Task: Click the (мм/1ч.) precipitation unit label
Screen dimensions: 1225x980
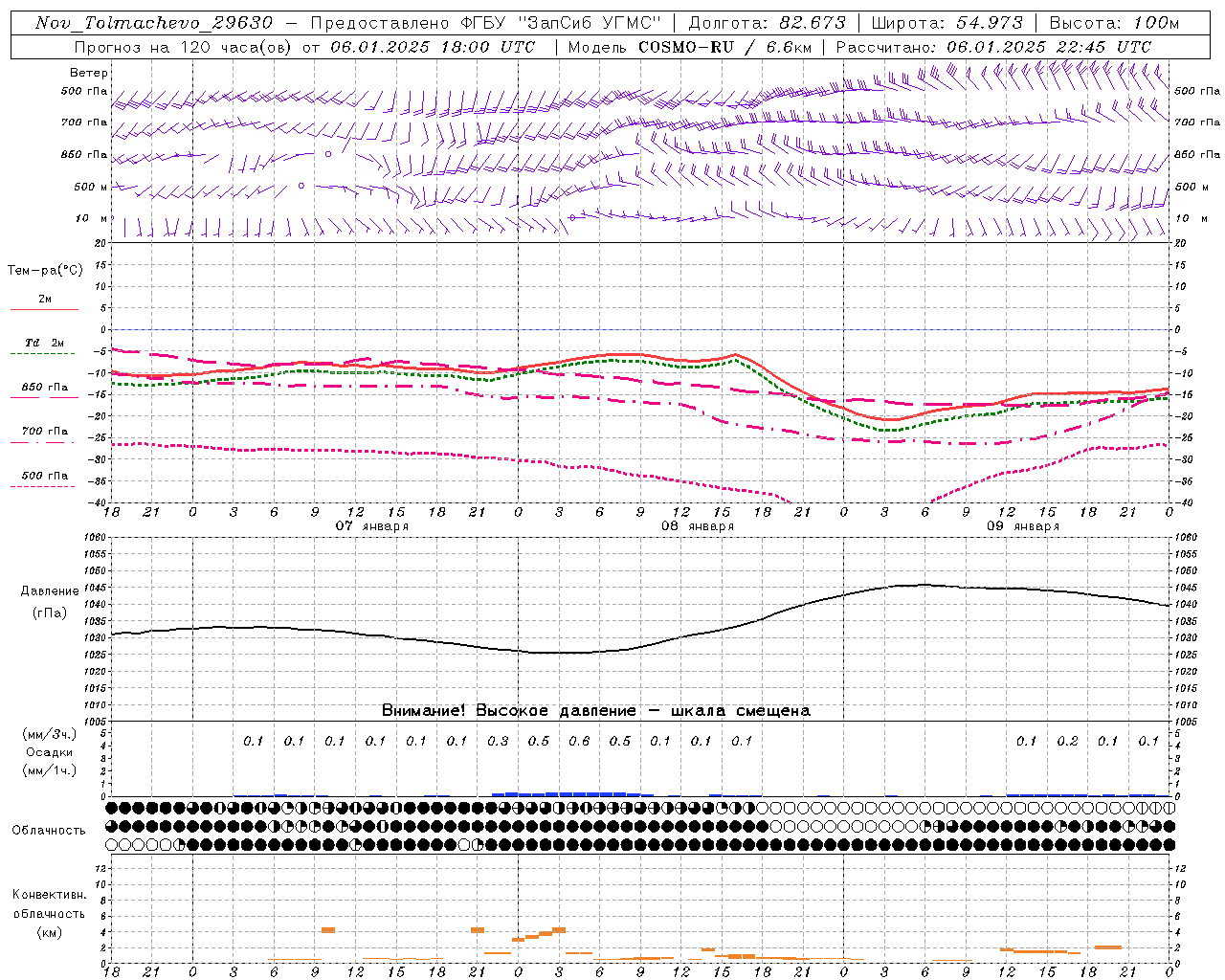Action: 50,770
